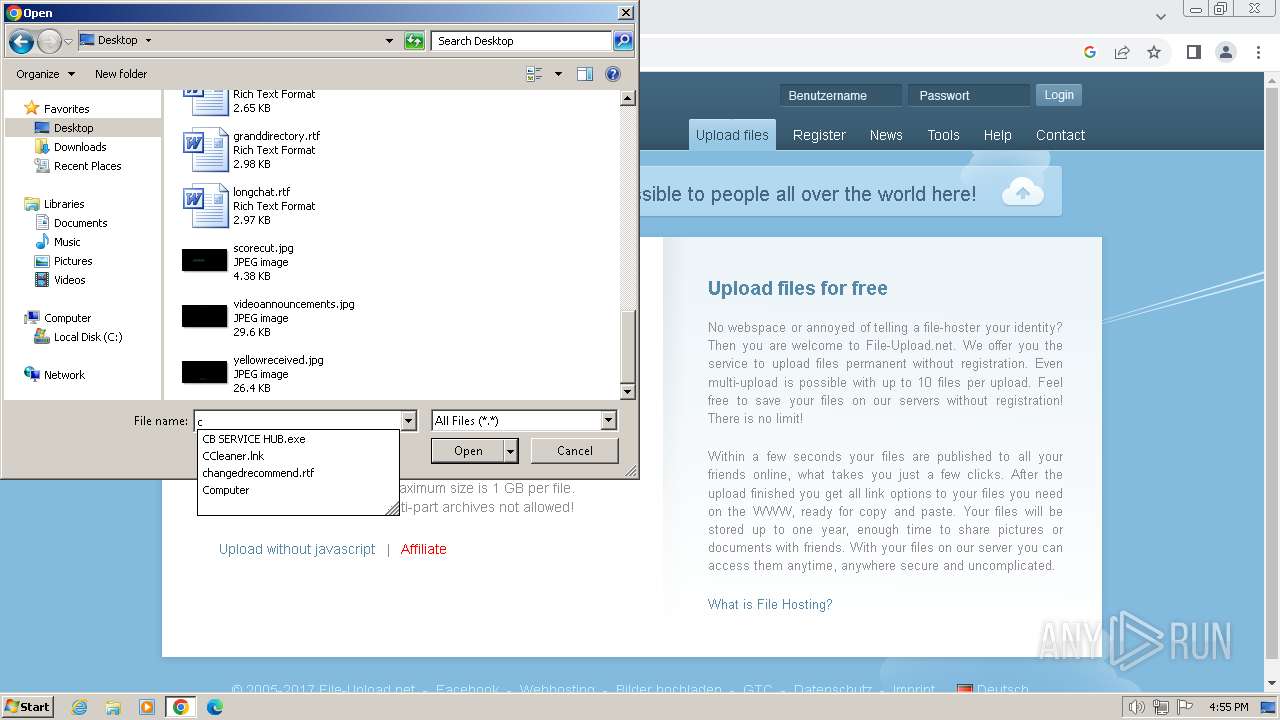Image resolution: width=1280 pixels, height=720 pixels.
Task: Click into the File name field
Action: tap(297, 421)
